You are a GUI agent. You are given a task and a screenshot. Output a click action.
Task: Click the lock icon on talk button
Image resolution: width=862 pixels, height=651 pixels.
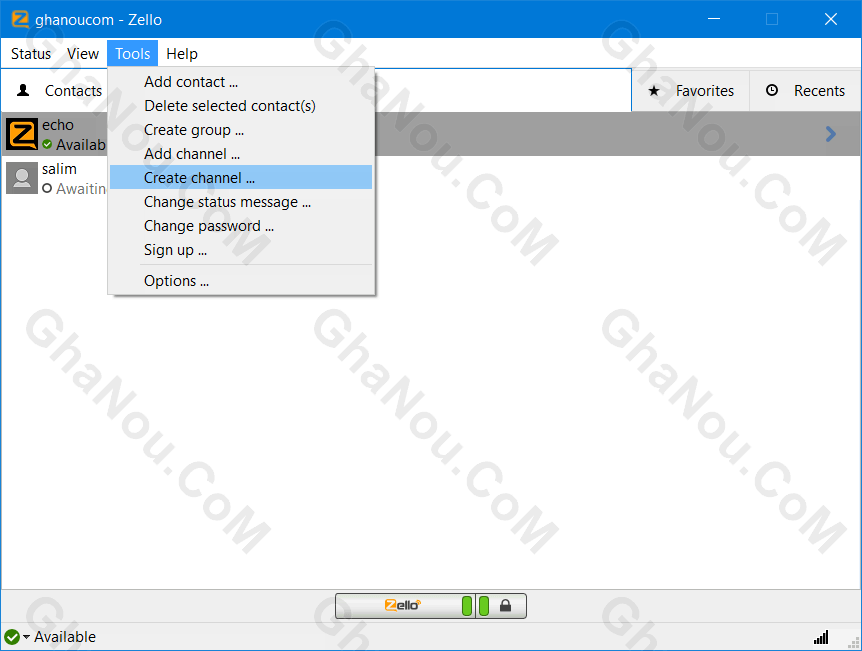pos(505,606)
